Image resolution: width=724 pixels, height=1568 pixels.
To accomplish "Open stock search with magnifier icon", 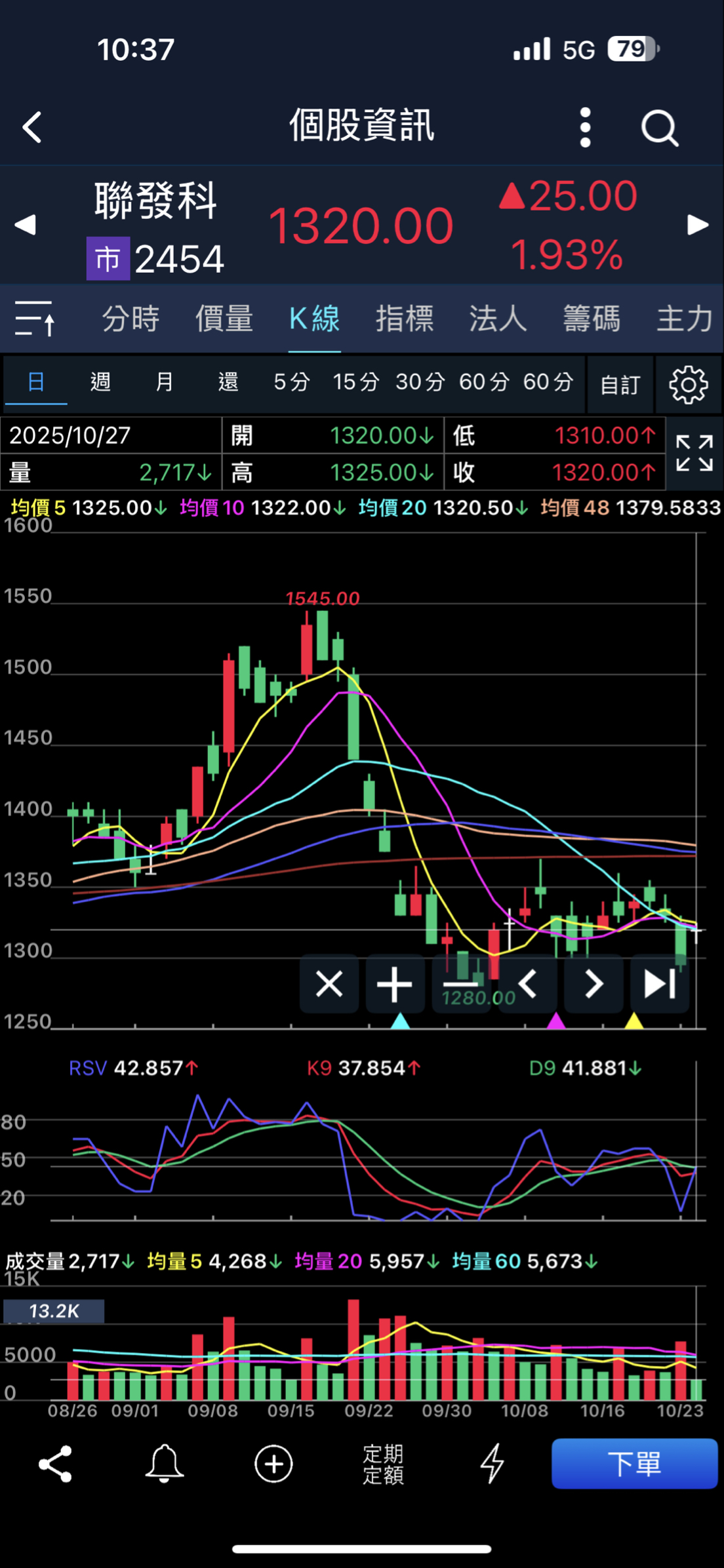I will point(659,127).
